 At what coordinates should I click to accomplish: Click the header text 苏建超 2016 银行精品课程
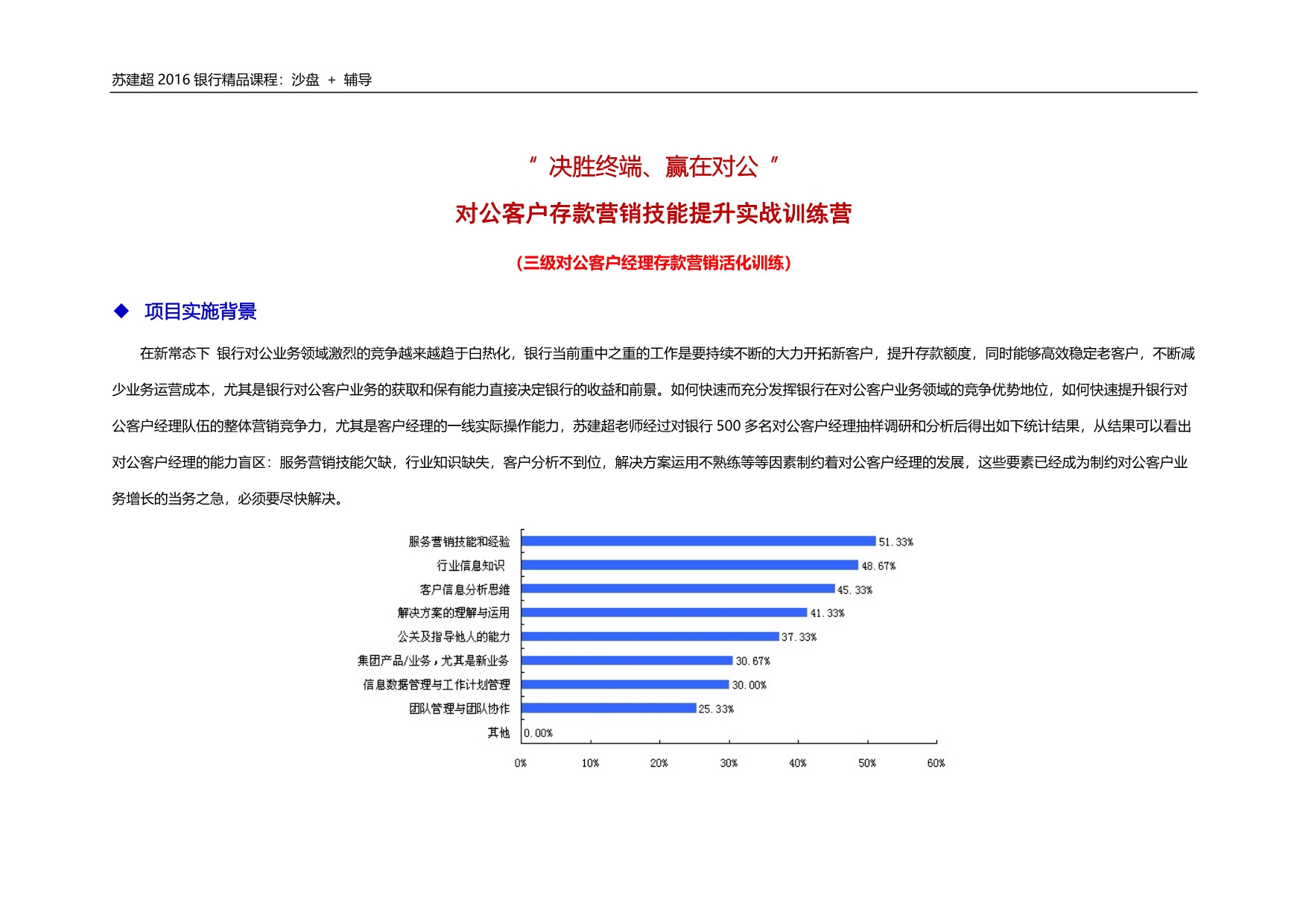pos(194,80)
